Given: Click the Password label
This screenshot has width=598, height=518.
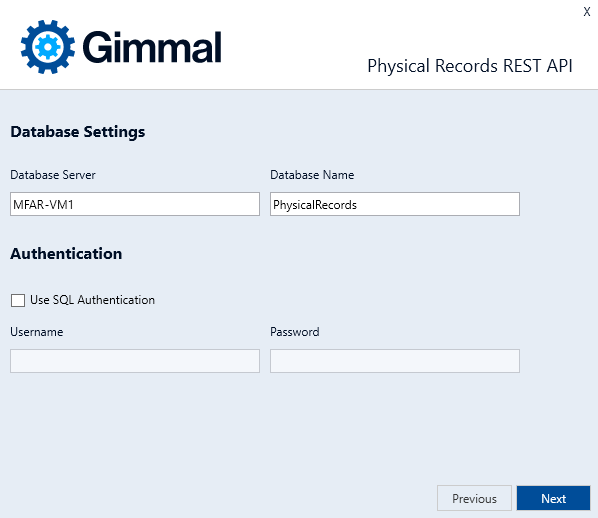Looking at the screenshot, I should pos(295,332).
